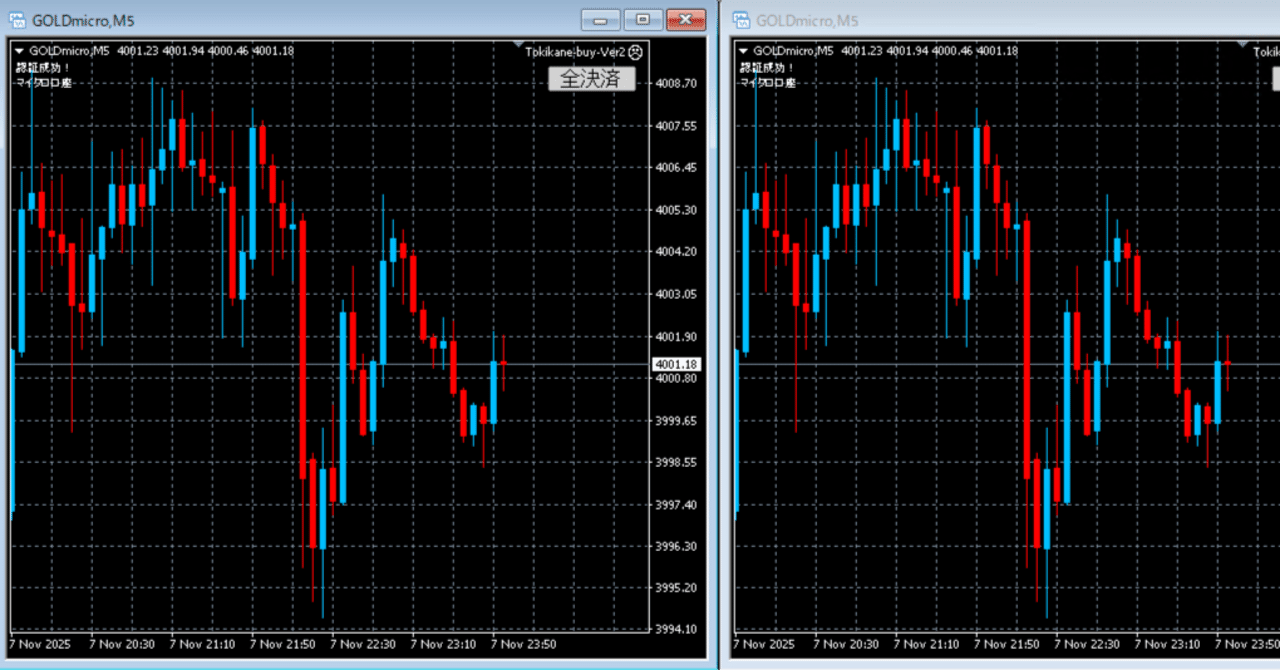
Task: Maximize the left GOLDmicro,M5 window
Action: (x=643, y=19)
